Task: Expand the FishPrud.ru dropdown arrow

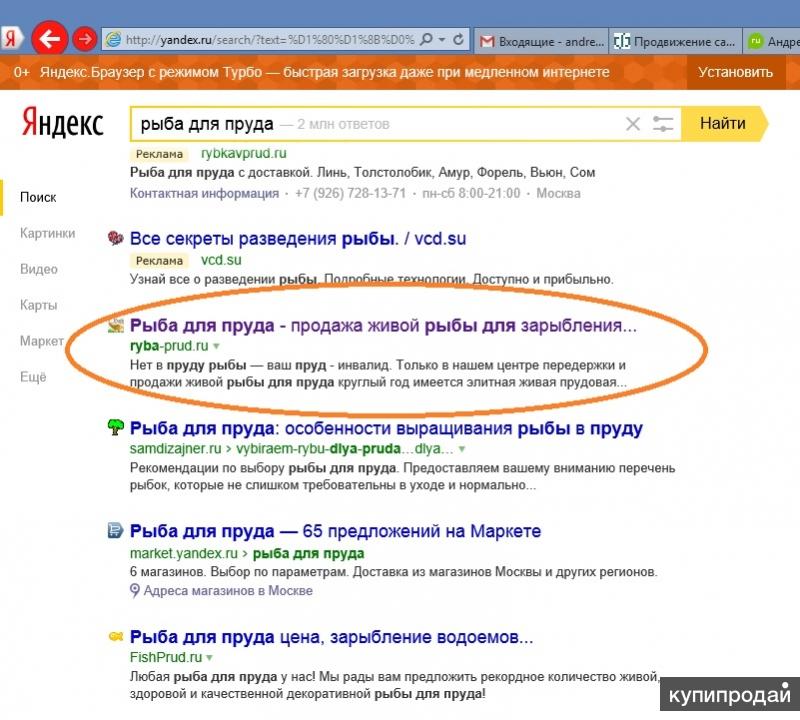Action: [x=210, y=657]
